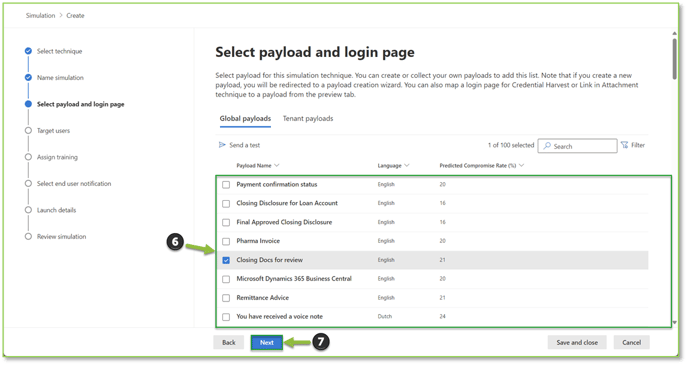687x365 pixels.
Task: Click the Review simulation step circle
Action: tap(28, 236)
